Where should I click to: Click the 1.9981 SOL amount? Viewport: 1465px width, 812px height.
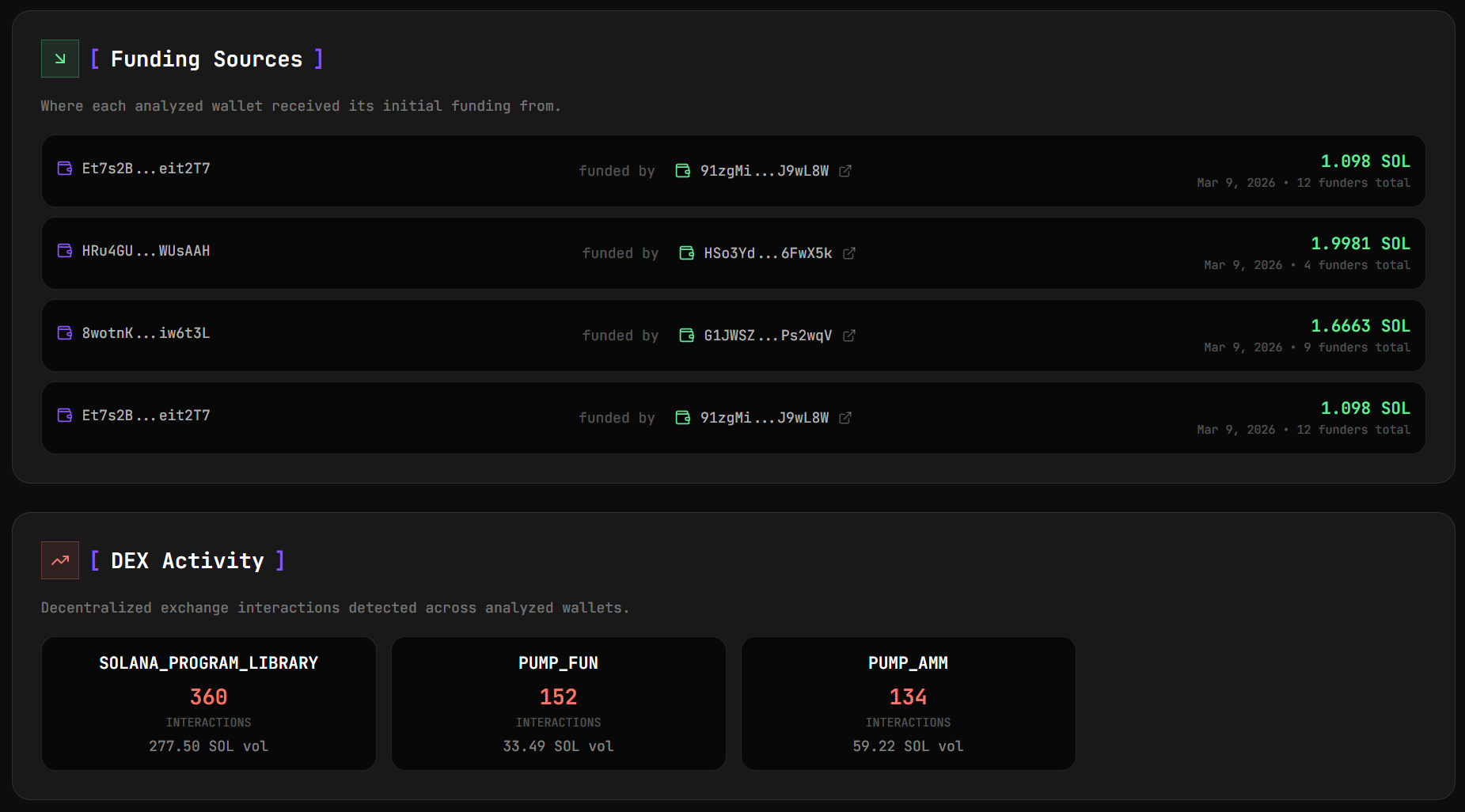tap(1359, 243)
